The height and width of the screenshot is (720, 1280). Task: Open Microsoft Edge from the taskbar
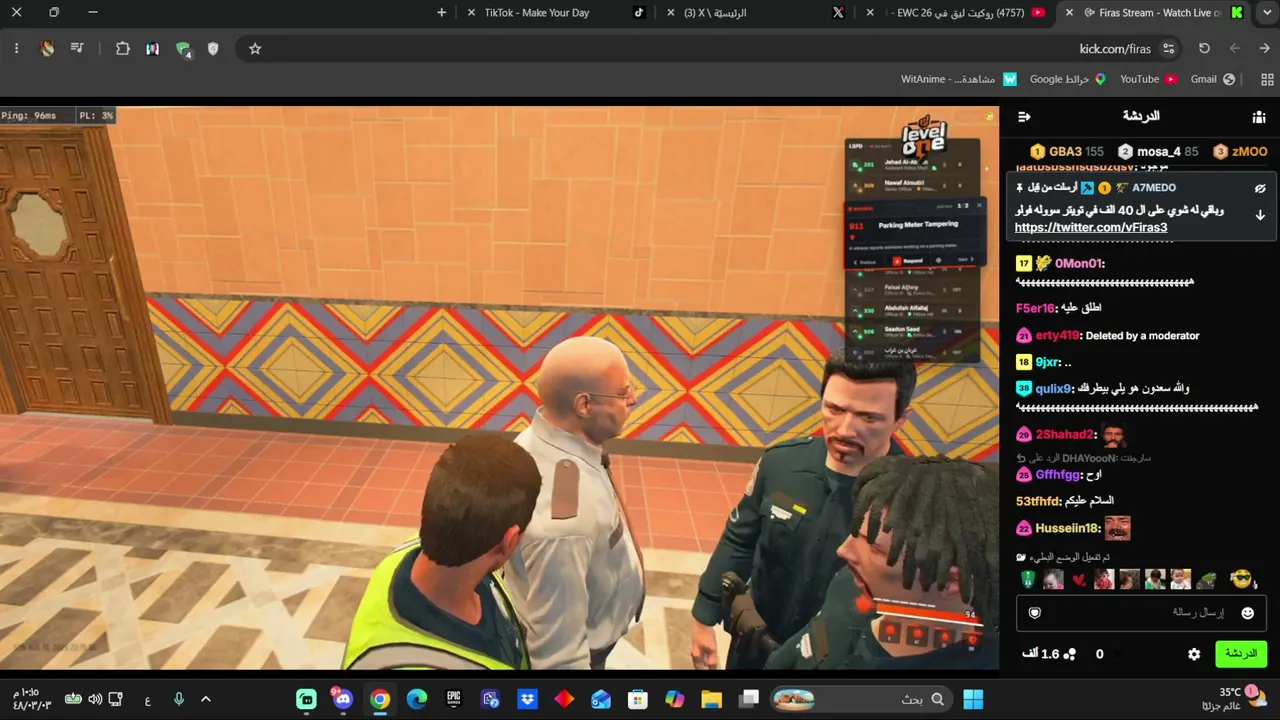pos(417,699)
